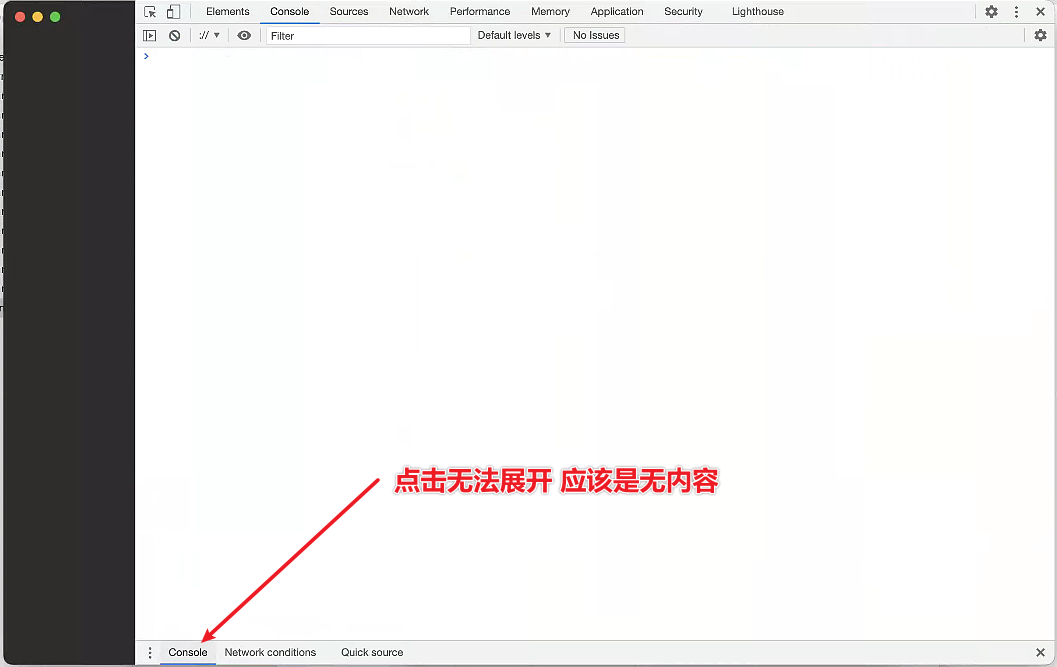Open the JavaScript context dropdown
1057x667 pixels.
[x=209, y=35]
